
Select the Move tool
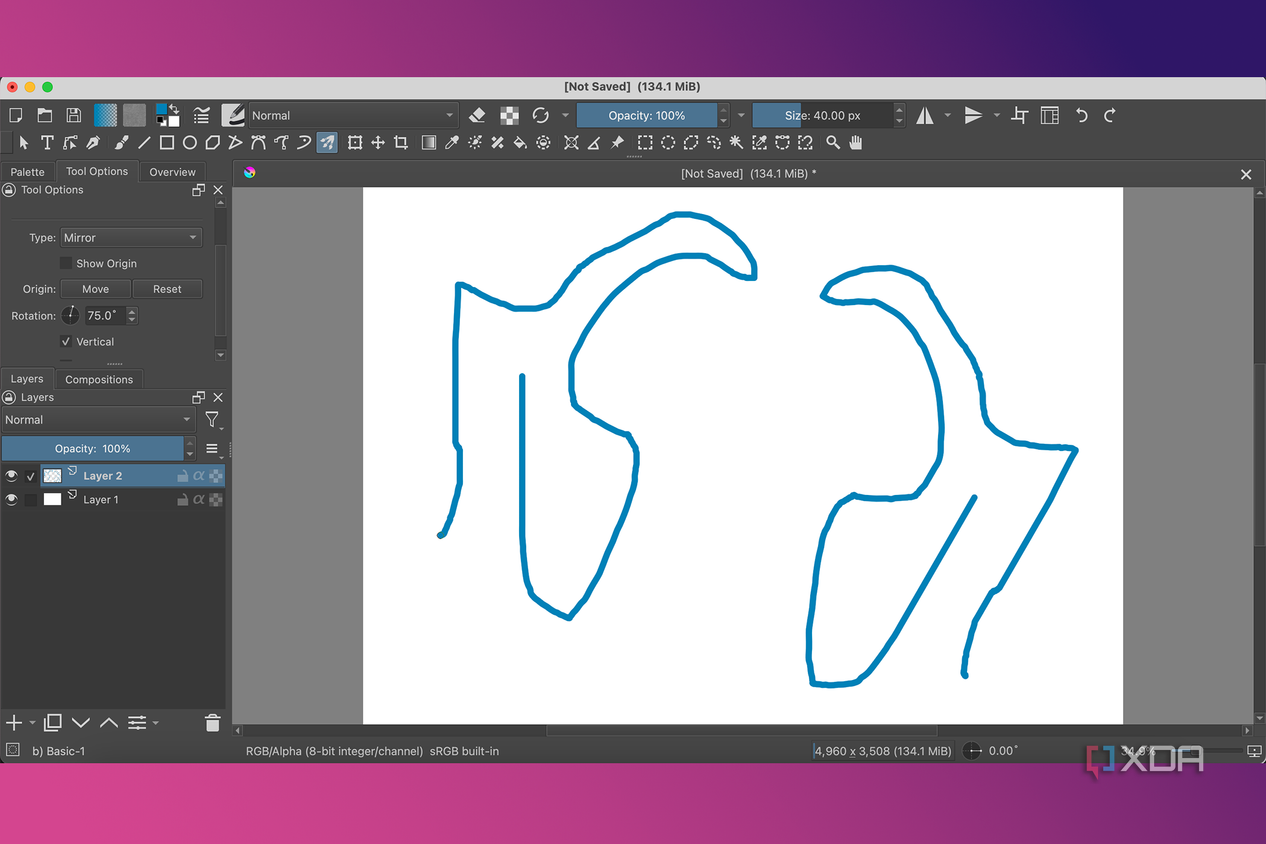378,143
